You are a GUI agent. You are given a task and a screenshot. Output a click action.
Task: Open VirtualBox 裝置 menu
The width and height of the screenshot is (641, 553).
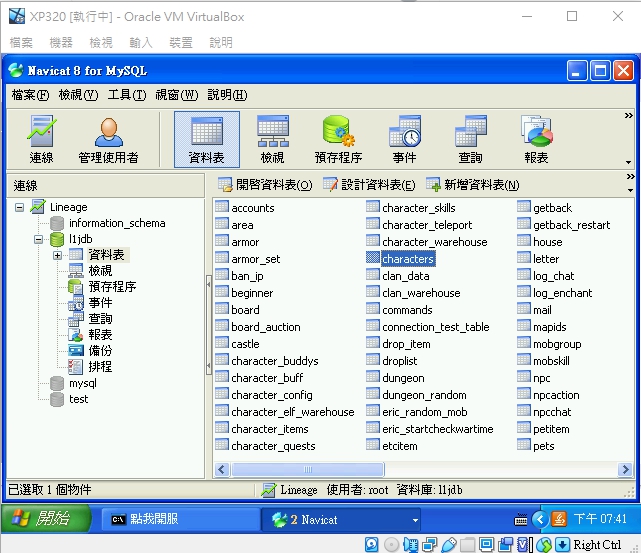click(181, 42)
